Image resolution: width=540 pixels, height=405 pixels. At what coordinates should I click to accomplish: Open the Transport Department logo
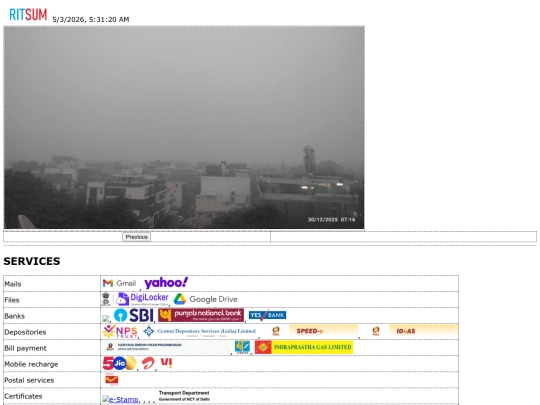(x=184, y=396)
